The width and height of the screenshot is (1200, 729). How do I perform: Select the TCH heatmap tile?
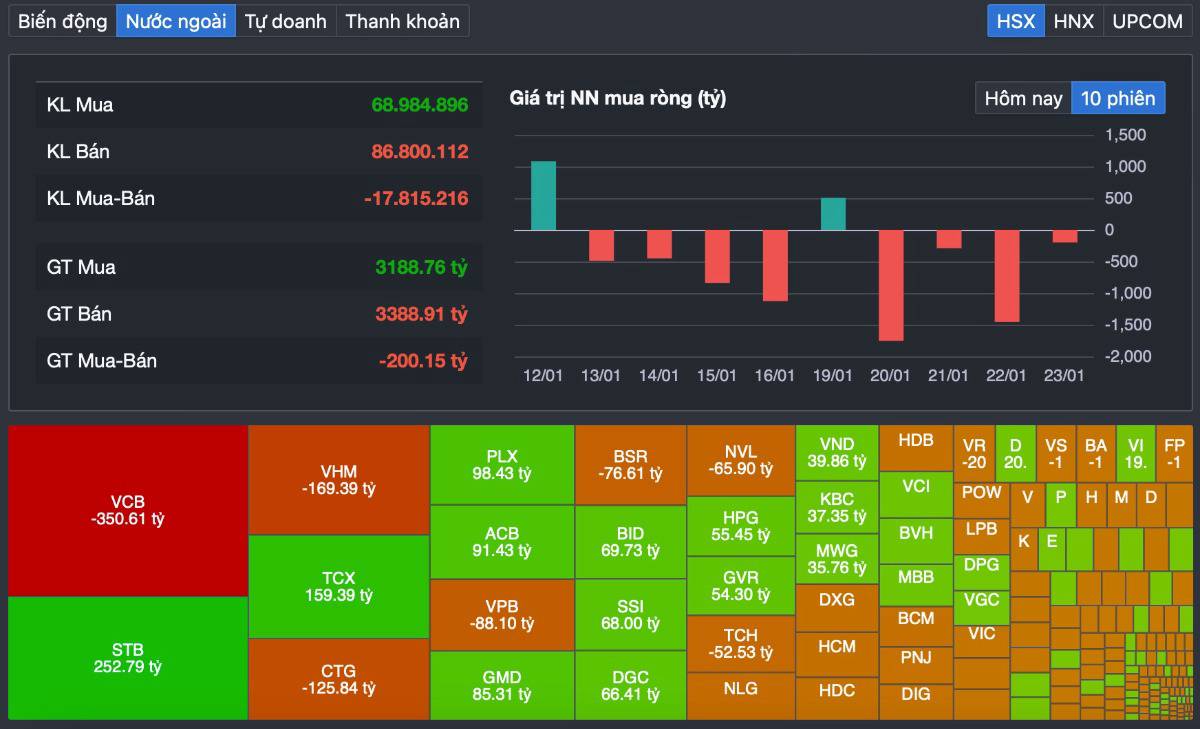pos(741,643)
